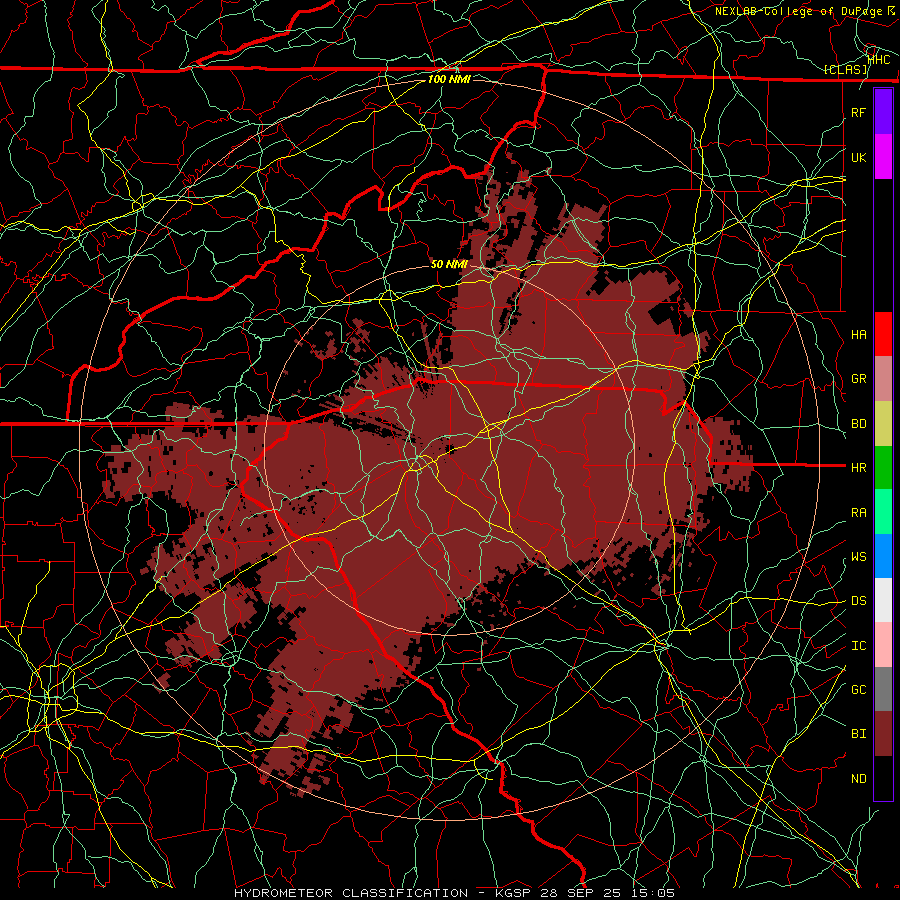Click the ND black legend swatch
900x900 pixels.
883,778
